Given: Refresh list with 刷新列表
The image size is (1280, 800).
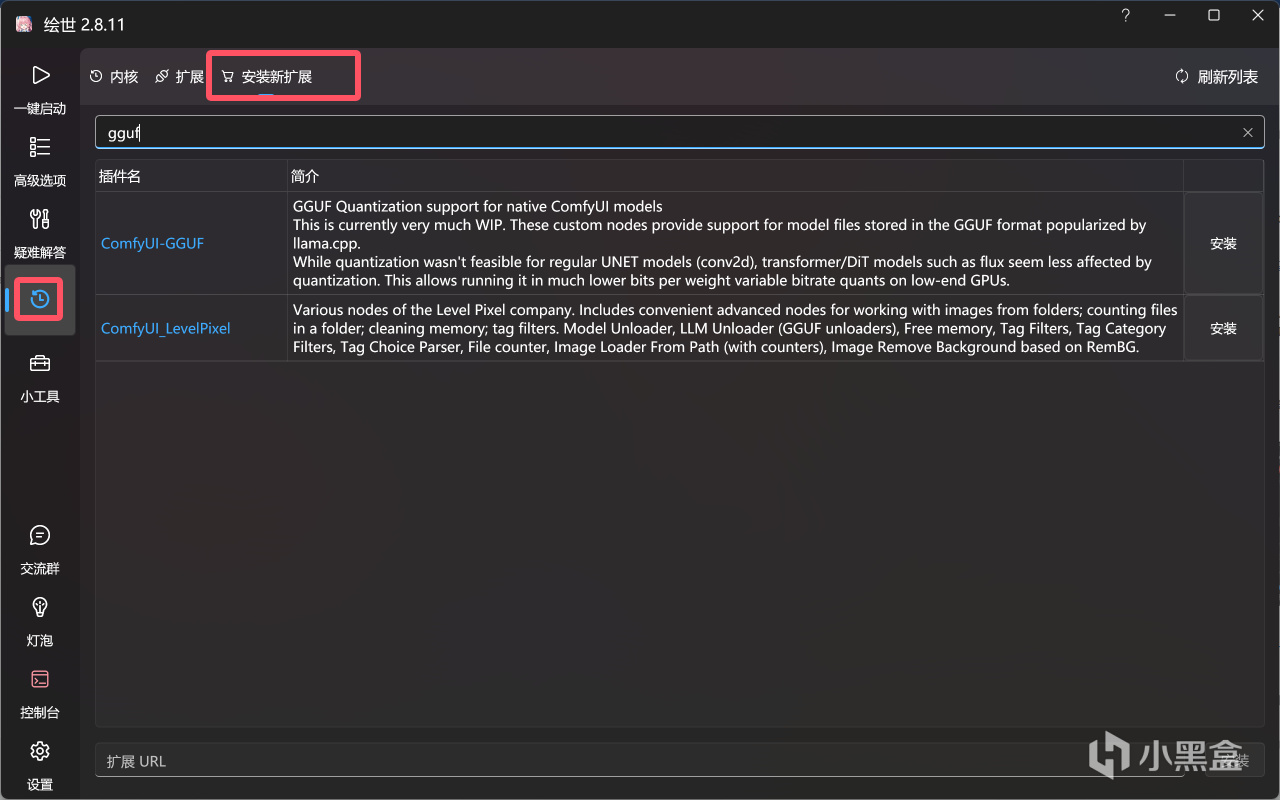Looking at the screenshot, I should [x=1217, y=77].
